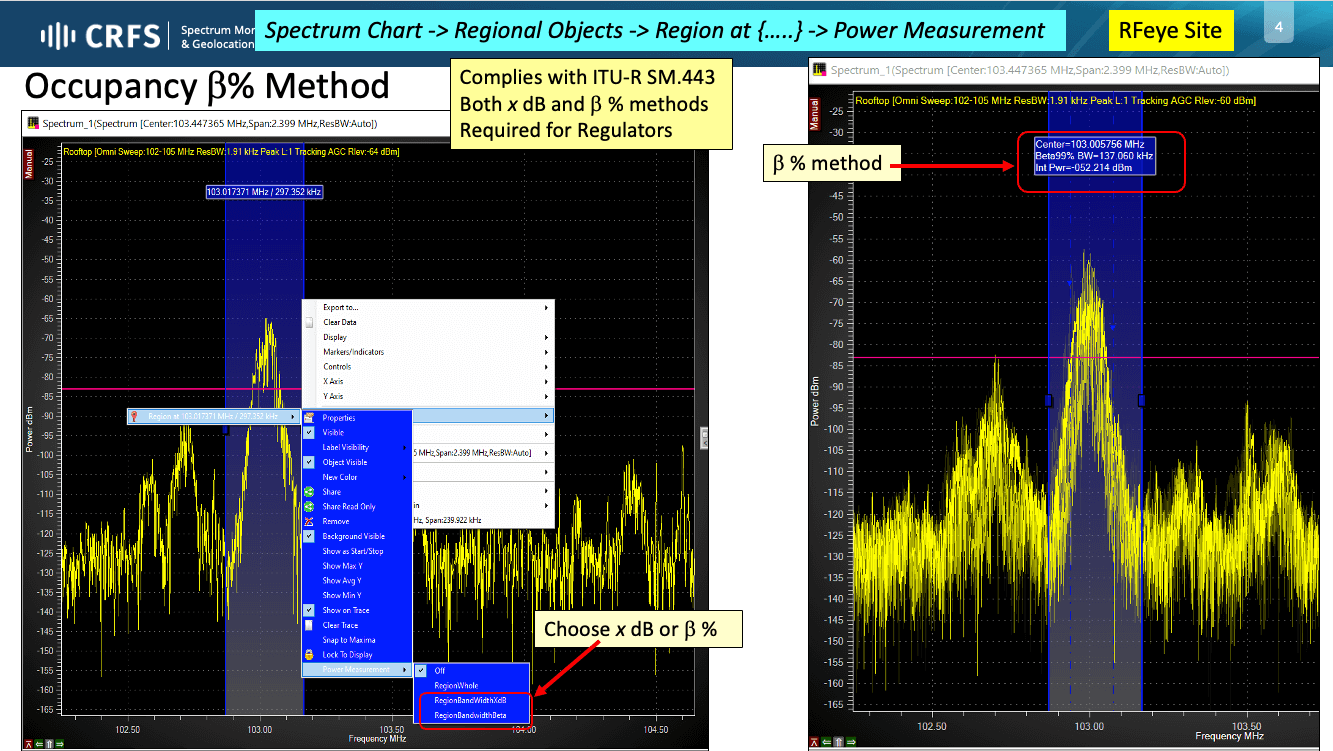Viewport: 1333px width, 751px height.
Task: Select Lock To Display with padlock icon
Action: click(x=356, y=654)
